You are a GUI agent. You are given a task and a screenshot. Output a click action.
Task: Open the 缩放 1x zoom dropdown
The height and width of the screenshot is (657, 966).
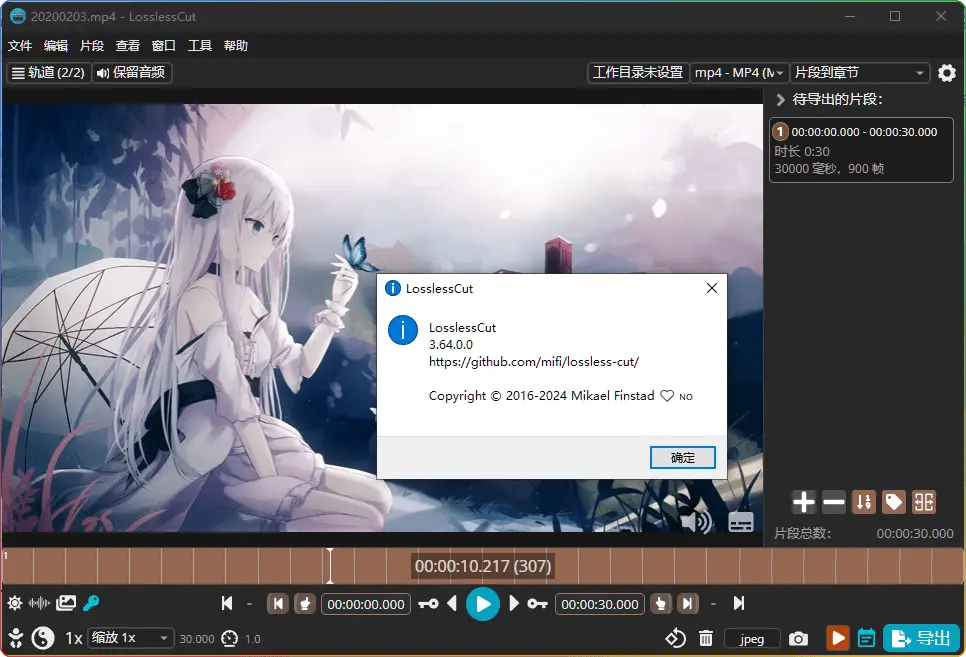click(131, 638)
